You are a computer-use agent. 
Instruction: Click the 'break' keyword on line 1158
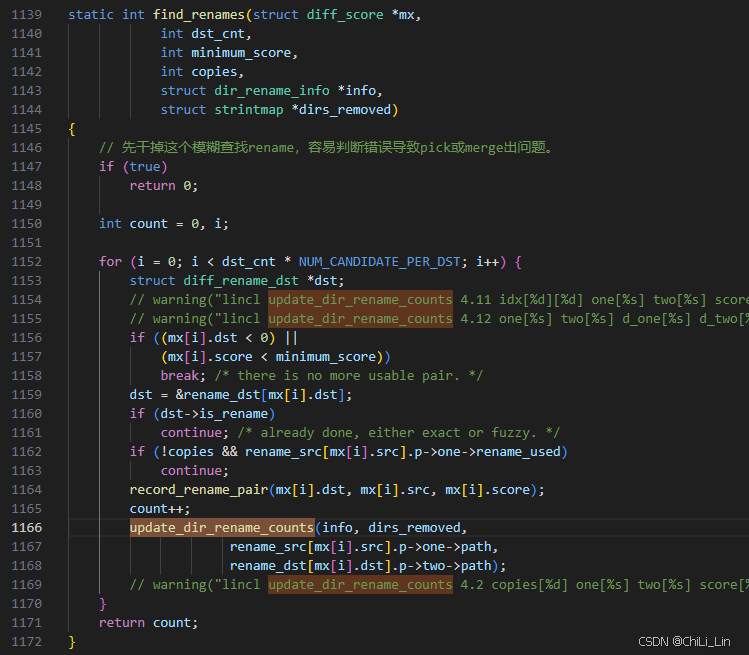pos(180,376)
